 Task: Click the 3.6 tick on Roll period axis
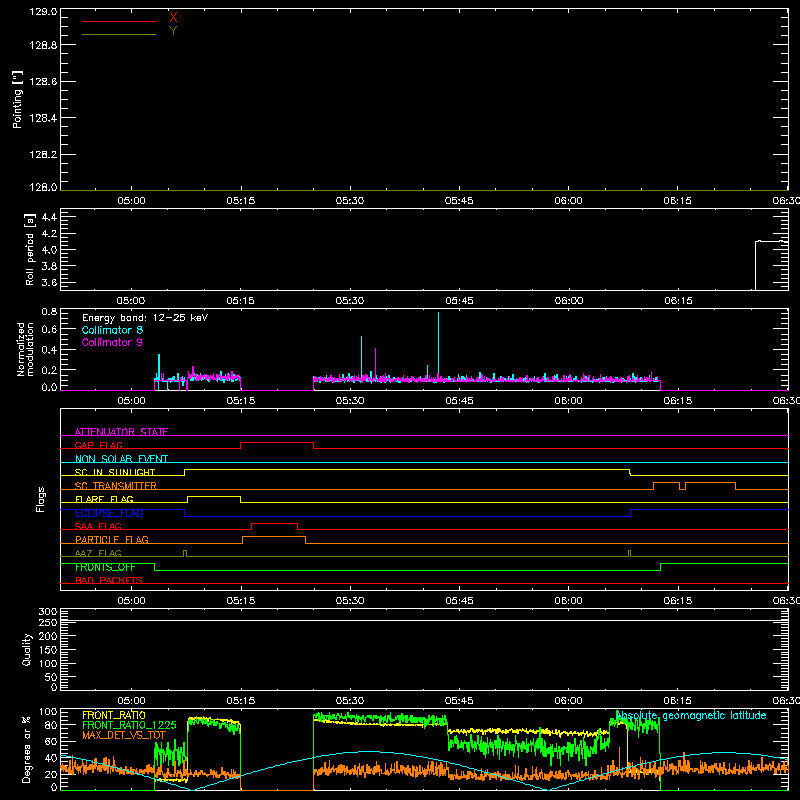[49, 282]
